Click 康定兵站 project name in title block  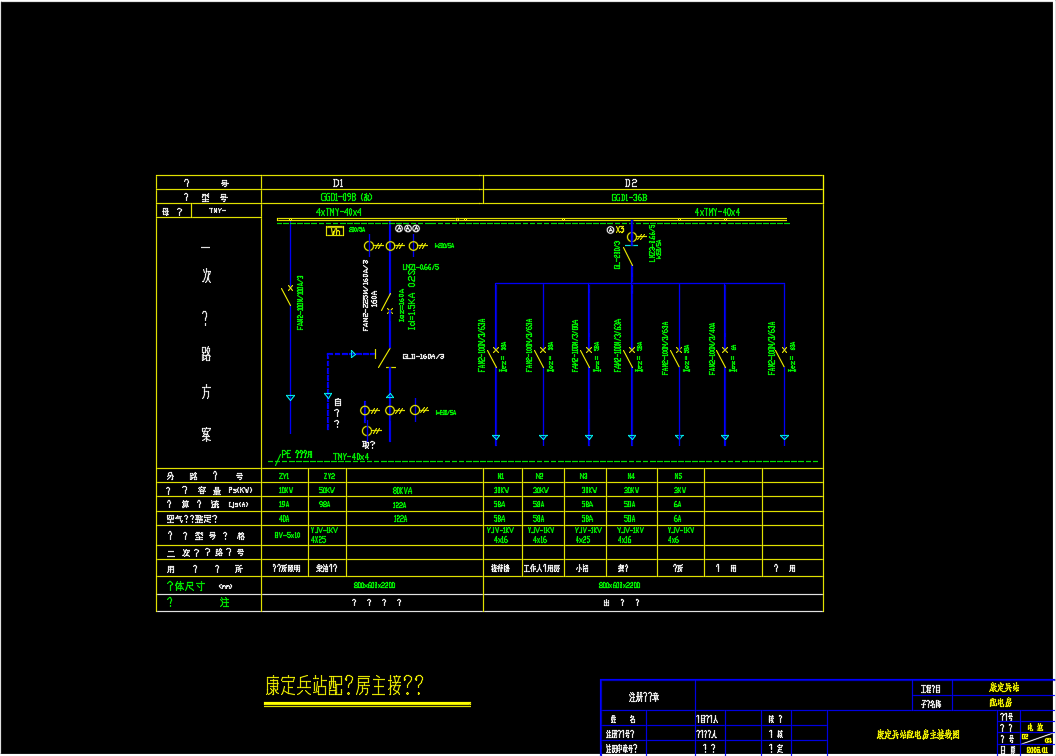1004,687
